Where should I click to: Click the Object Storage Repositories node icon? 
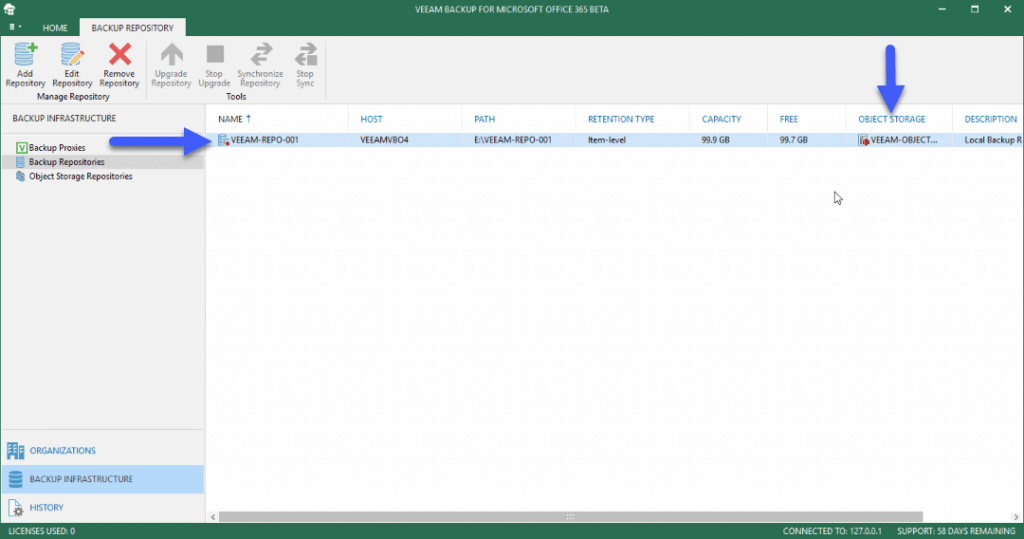pyautogui.click(x=20, y=176)
